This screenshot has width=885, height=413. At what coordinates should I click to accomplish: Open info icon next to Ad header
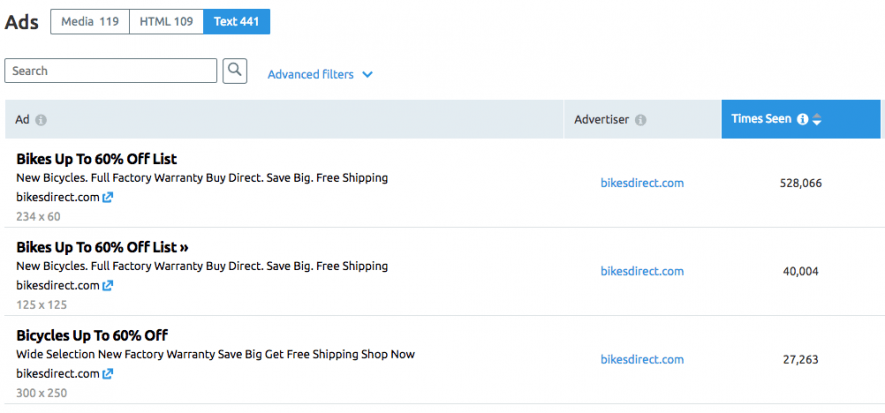coord(41,120)
